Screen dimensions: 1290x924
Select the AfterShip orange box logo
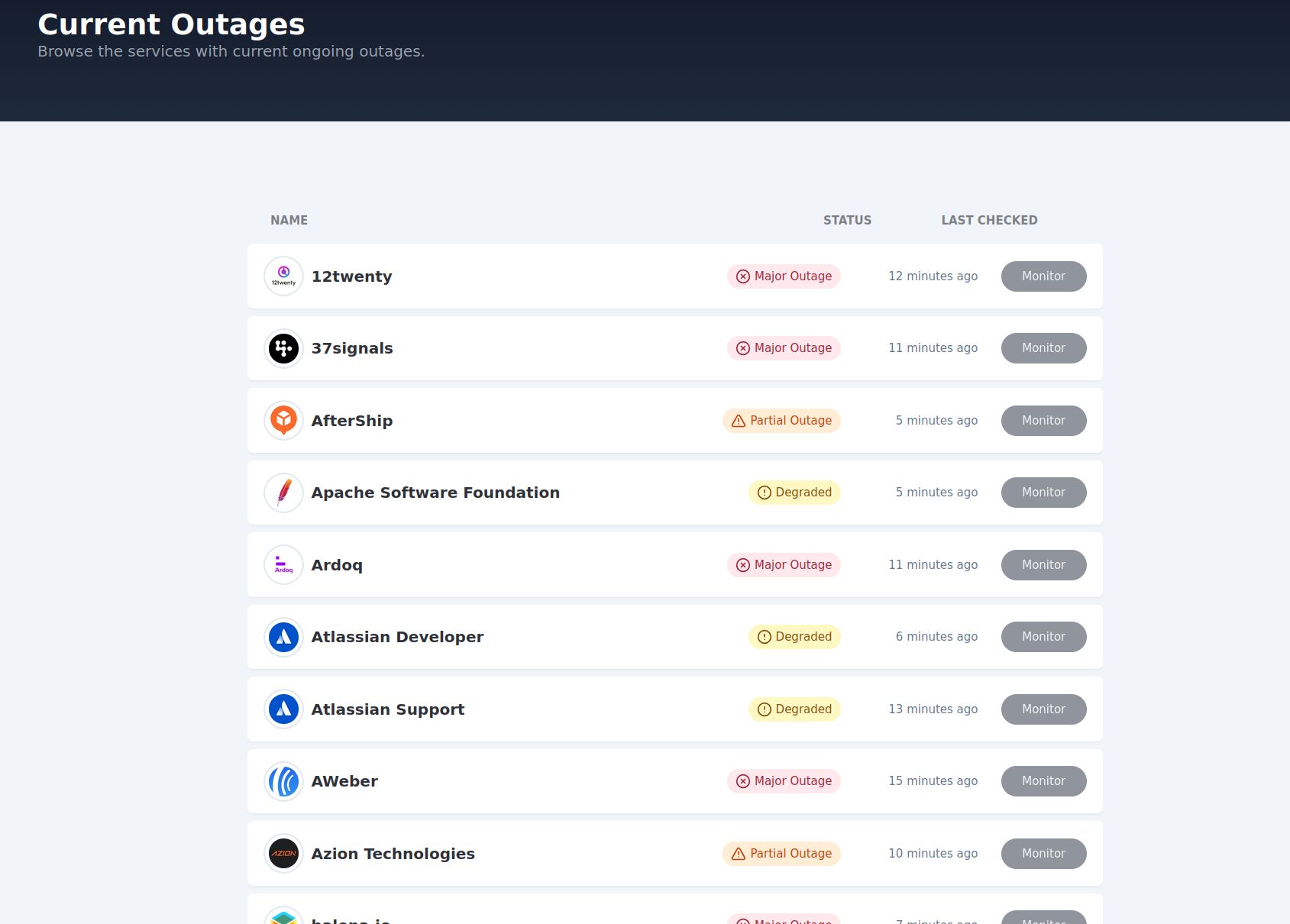(283, 420)
